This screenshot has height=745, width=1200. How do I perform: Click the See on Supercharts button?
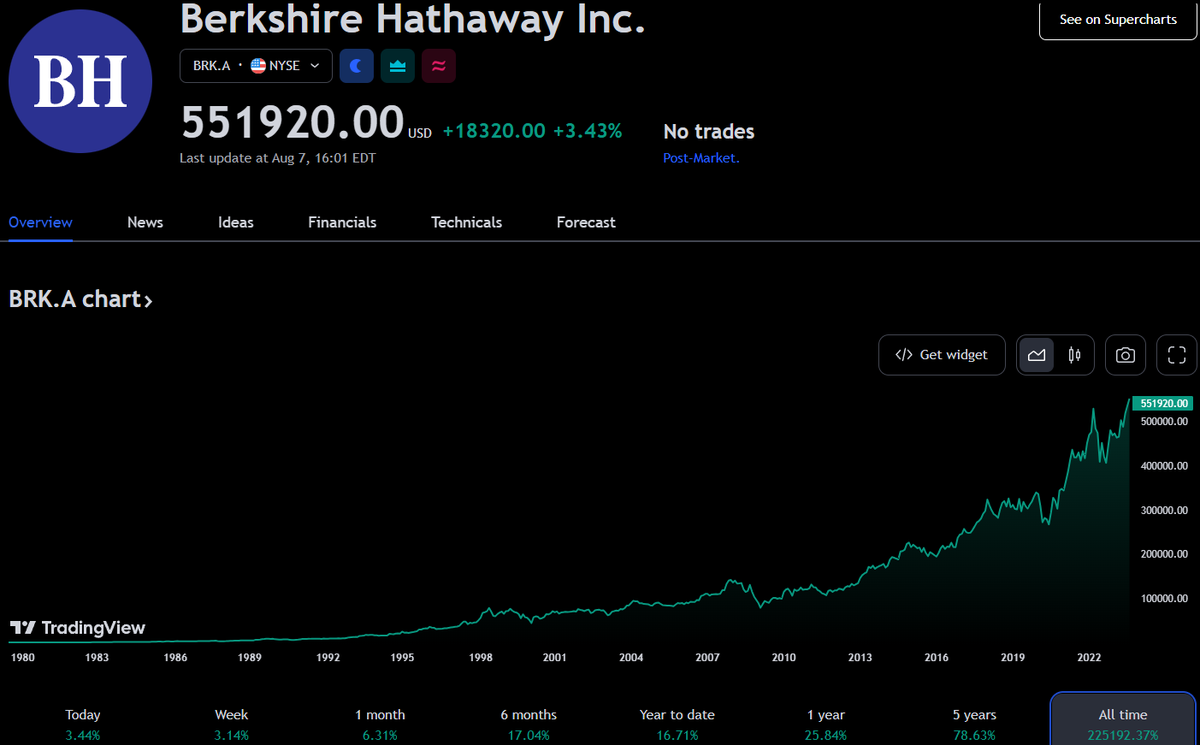[1118, 20]
